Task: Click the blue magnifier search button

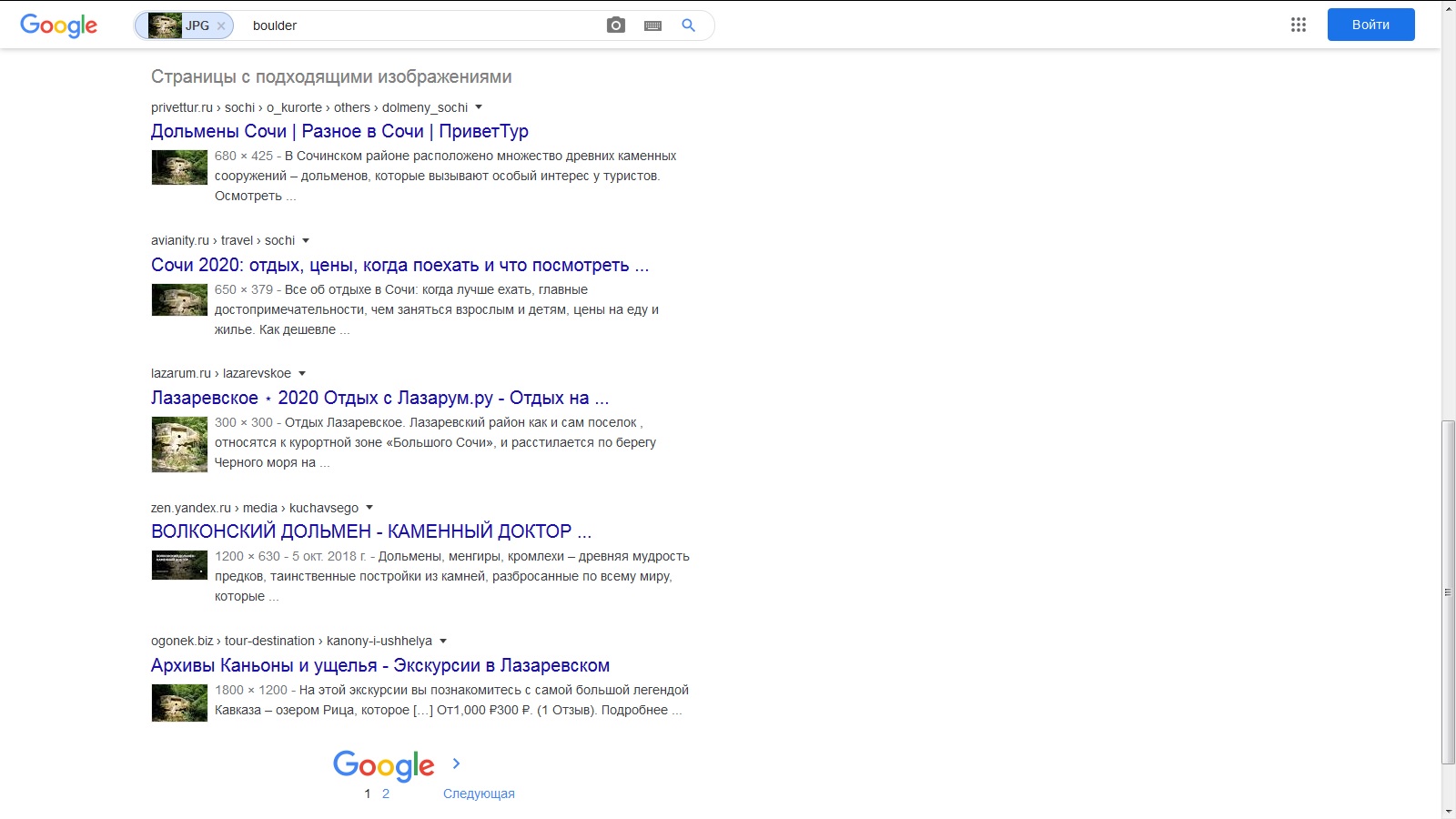Action: (689, 25)
